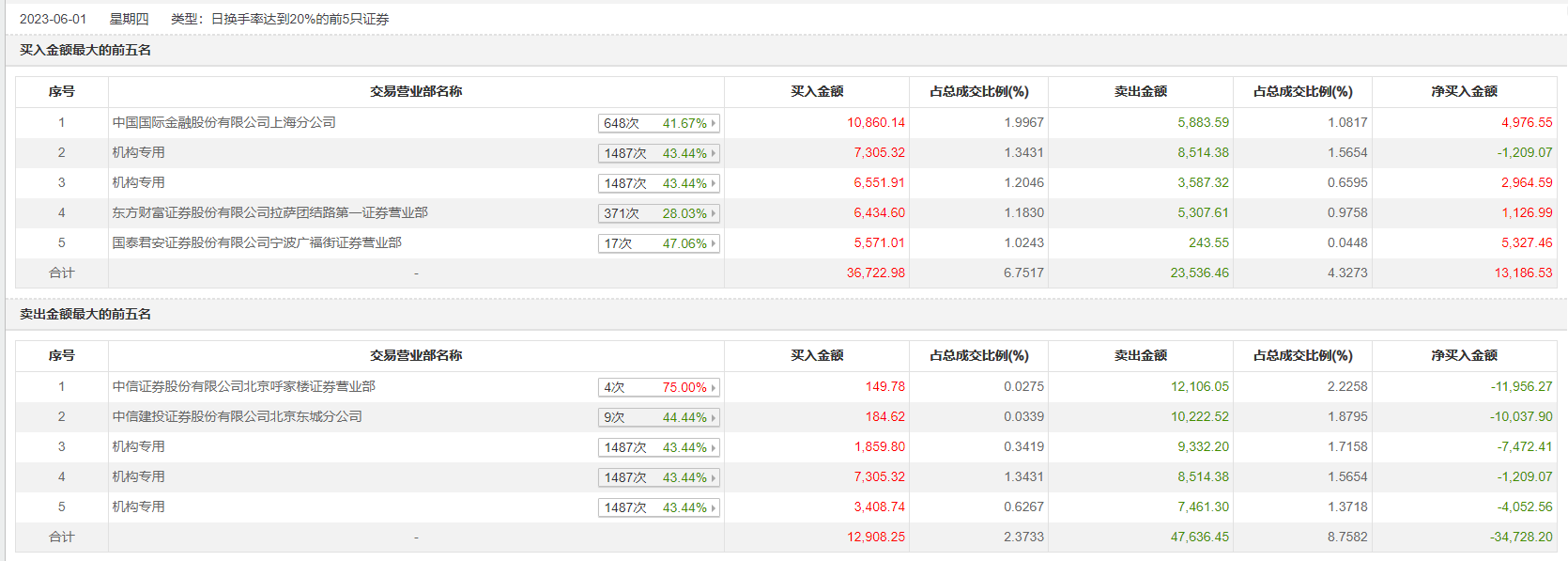The image size is (1568, 561).
Task: Click the arrow icon in the 4次 75.00% badge
Action: pos(714,387)
